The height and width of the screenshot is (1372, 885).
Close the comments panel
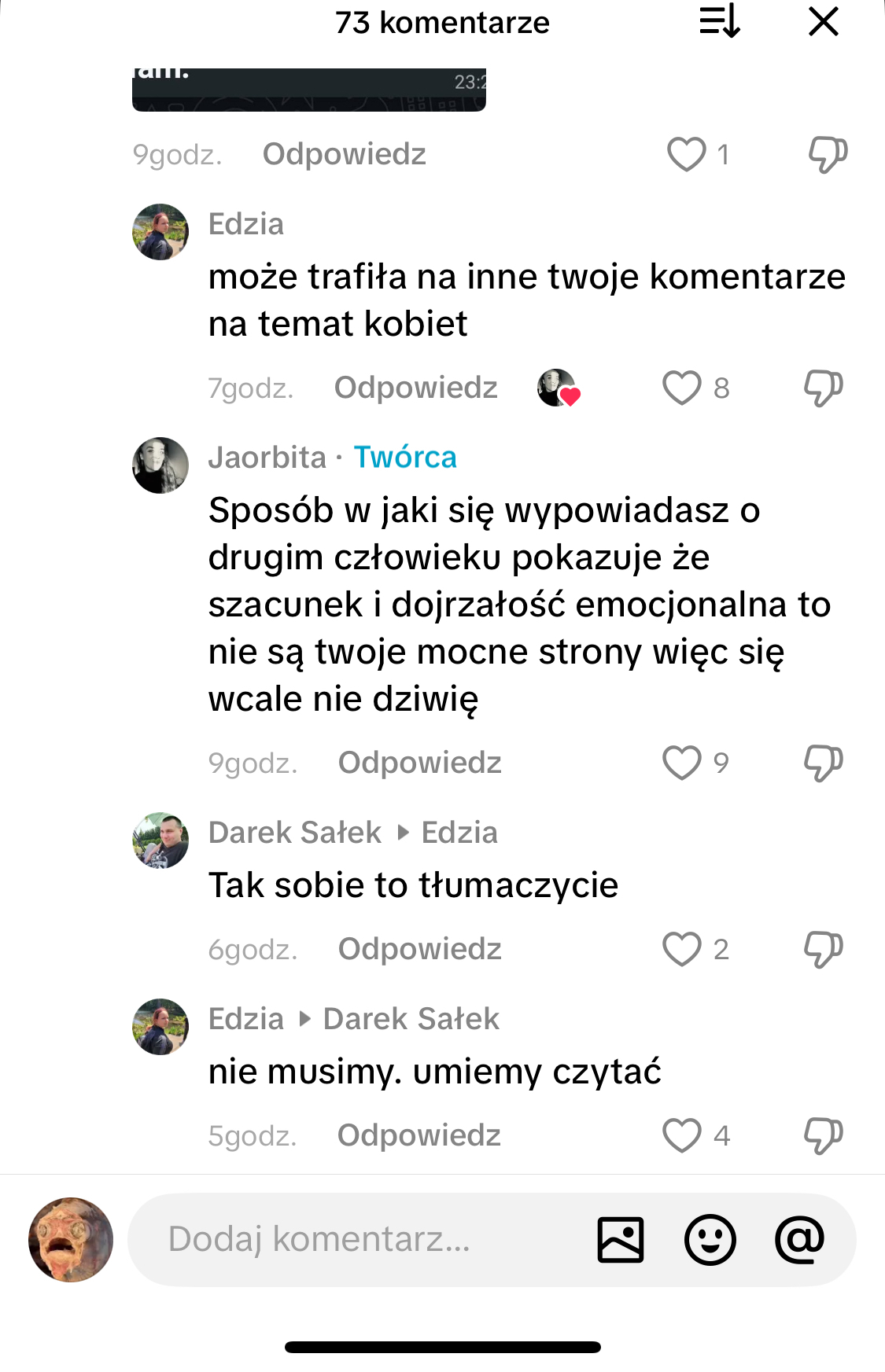pos(823,21)
